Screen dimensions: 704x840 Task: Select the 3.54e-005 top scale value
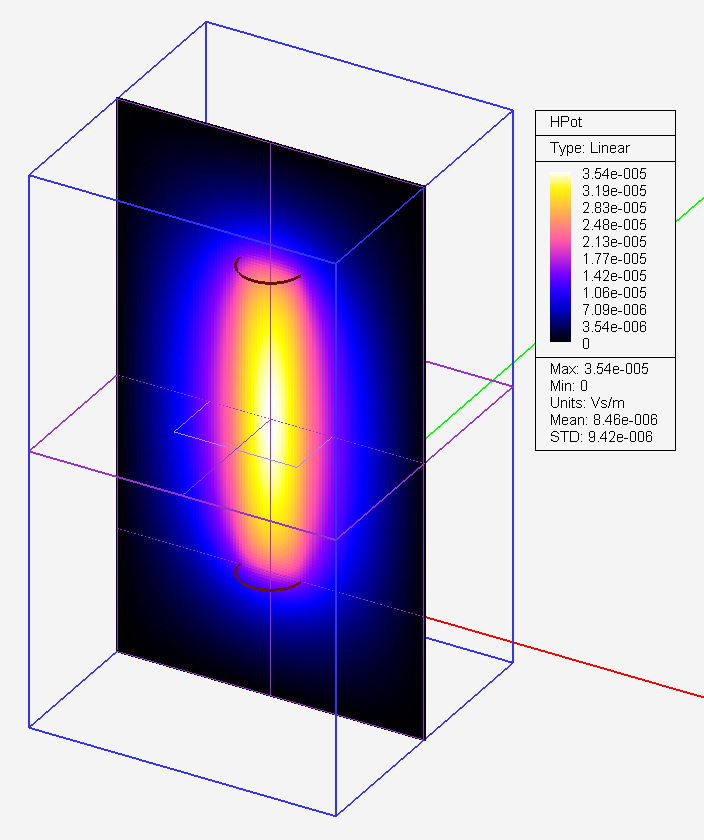(x=615, y=174)
